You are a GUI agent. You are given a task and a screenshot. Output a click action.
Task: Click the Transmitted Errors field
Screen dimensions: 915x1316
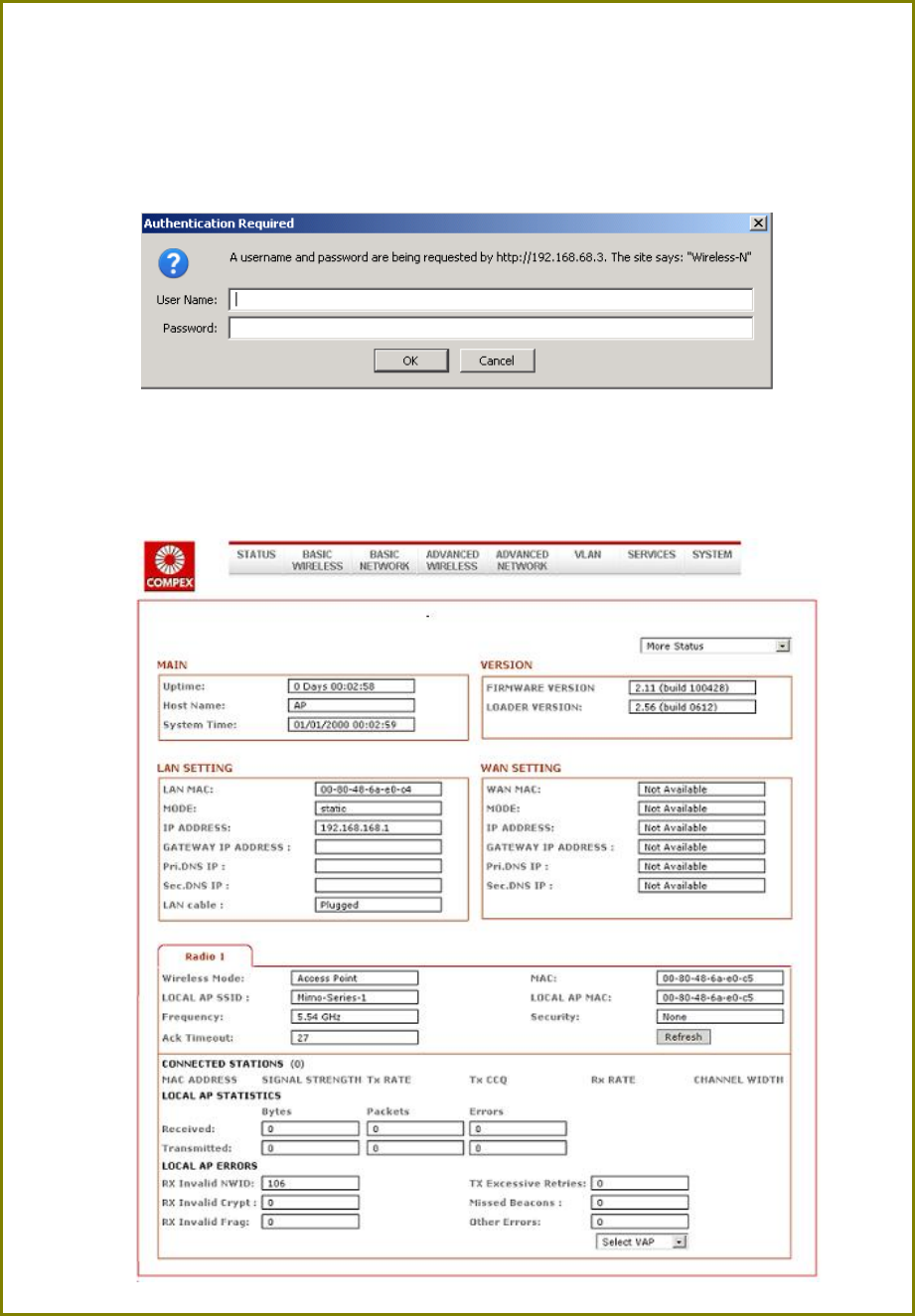(x=519, y=1148)
